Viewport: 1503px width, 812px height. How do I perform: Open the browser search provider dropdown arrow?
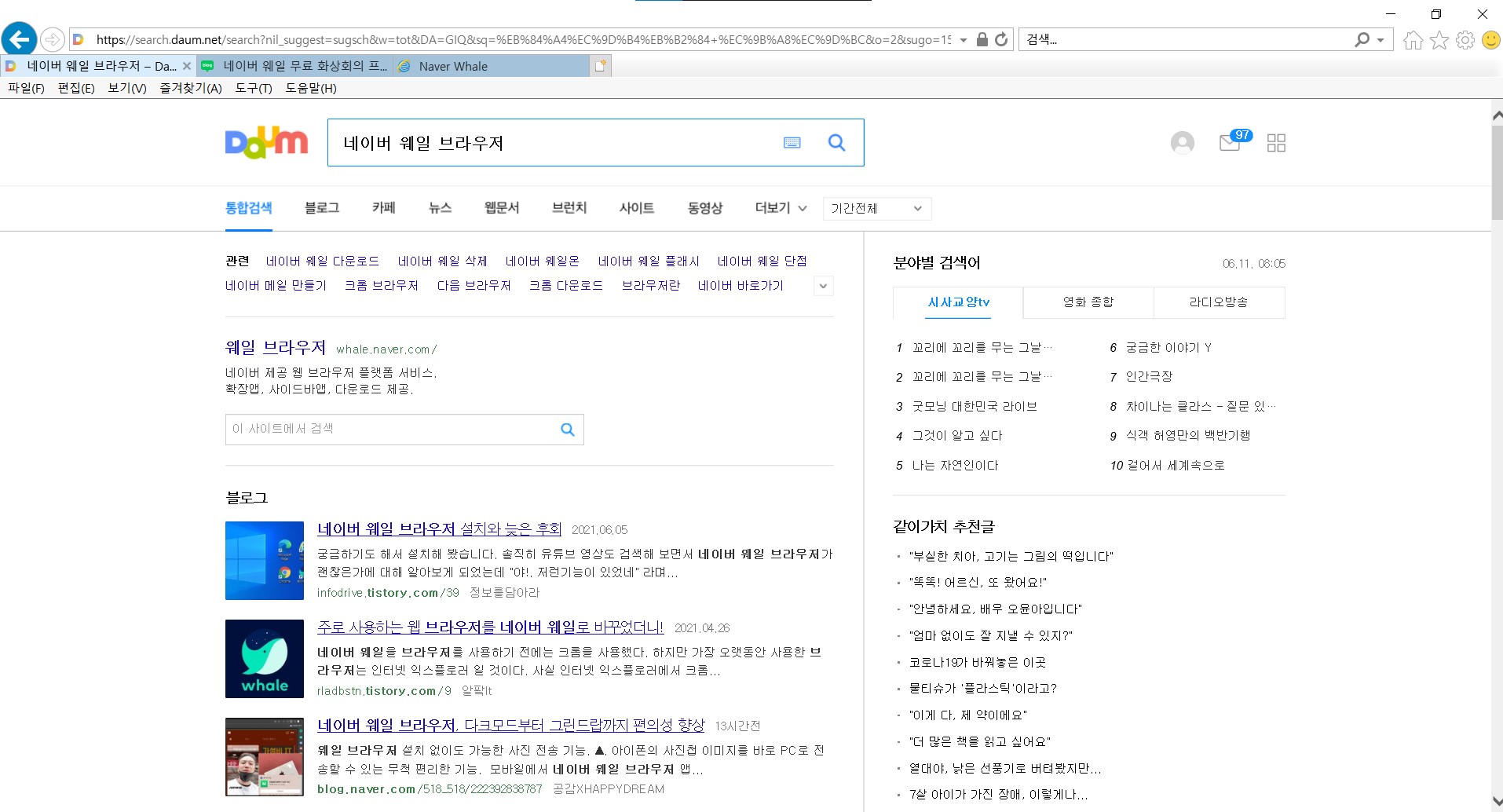(1380, 39)
